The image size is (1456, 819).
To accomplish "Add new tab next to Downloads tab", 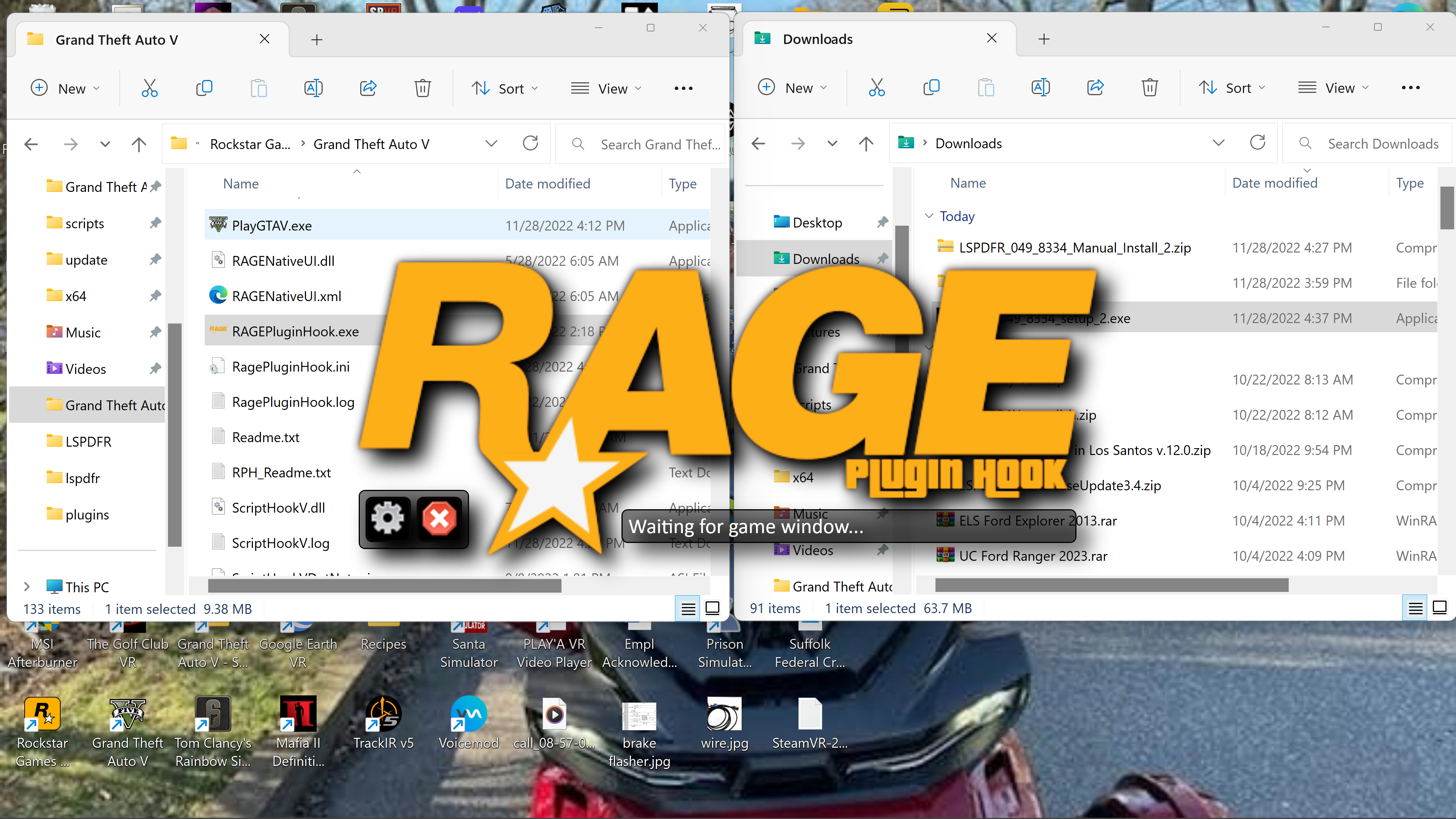I will (x=1044, y=39).
